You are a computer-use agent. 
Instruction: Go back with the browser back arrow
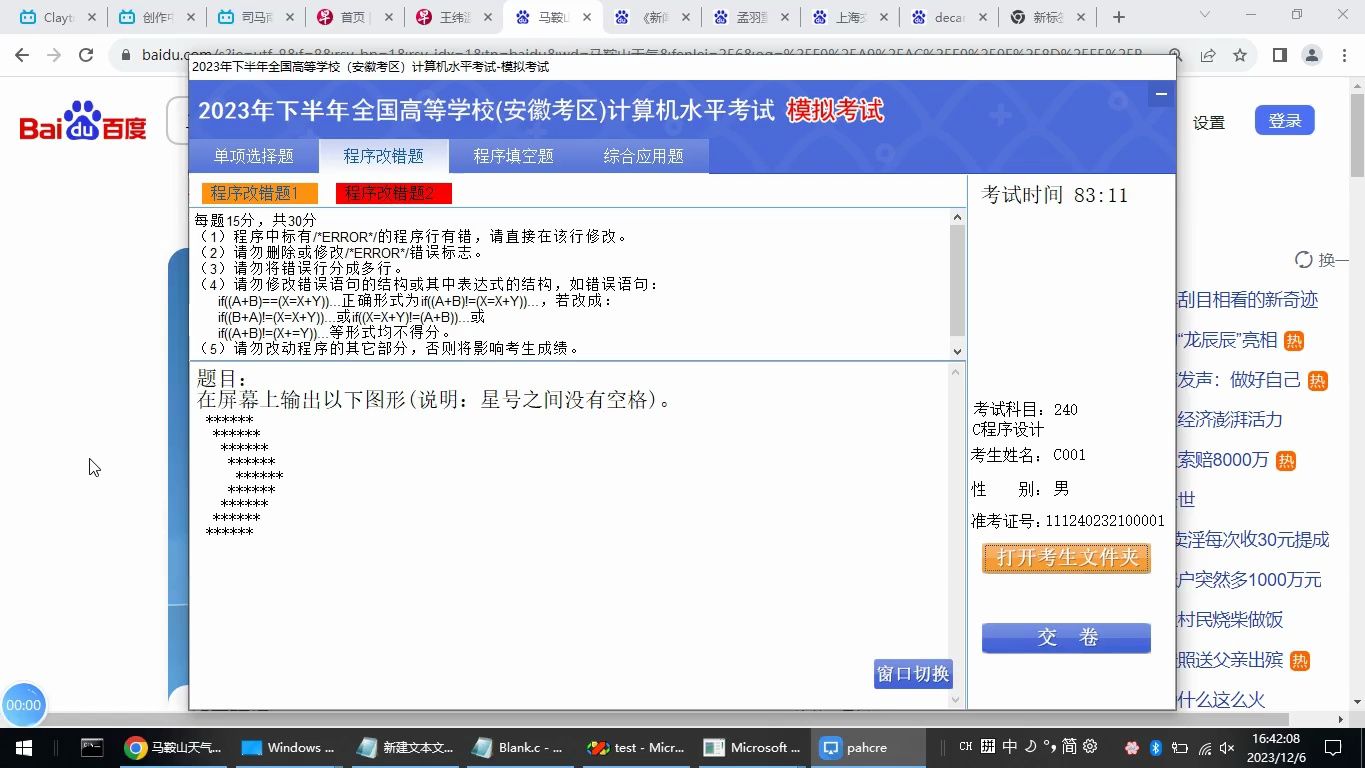click(x=24, y=56)
